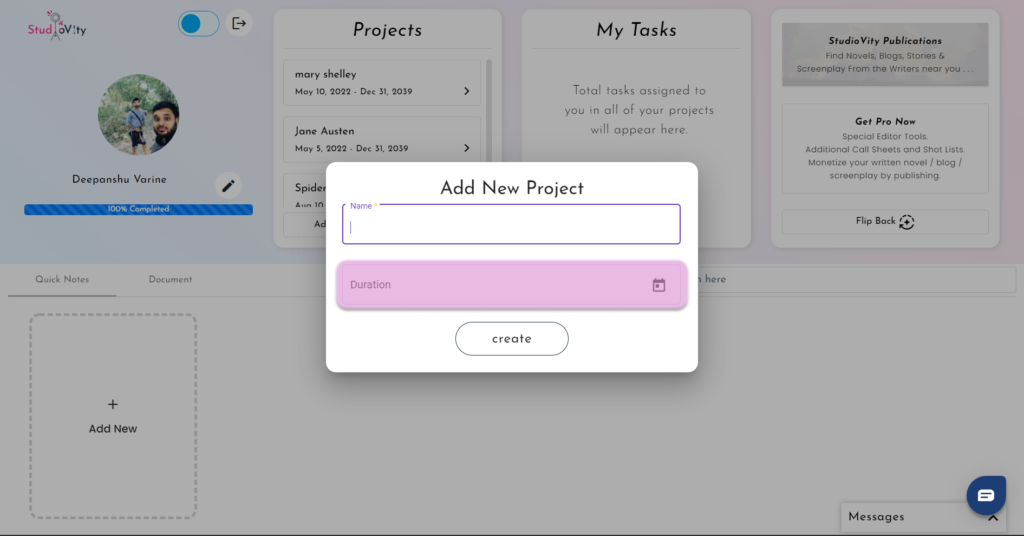Click the plus icon in Add New note card
The image size is (1024, 536).
click(112, 405)
